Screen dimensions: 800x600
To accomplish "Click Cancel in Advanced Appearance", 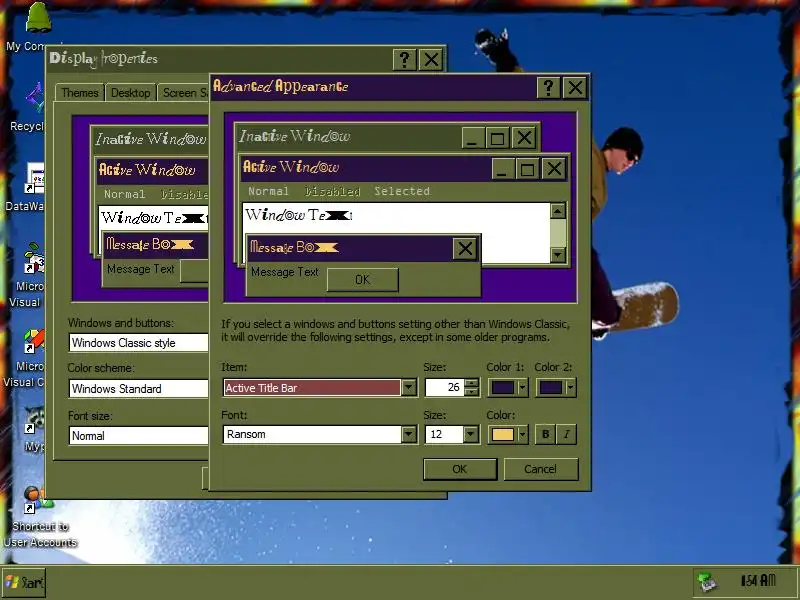I will coord(541,469).
